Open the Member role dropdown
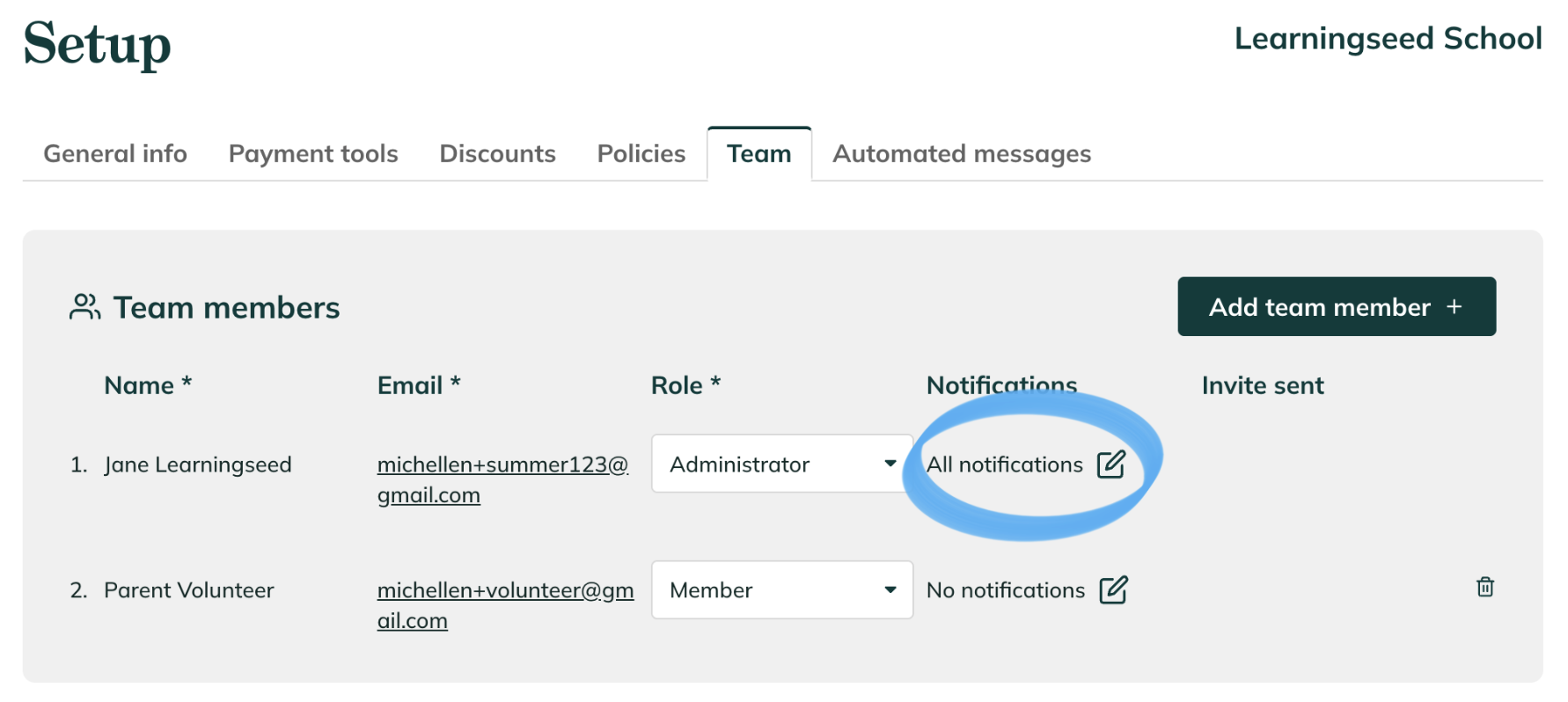 (x=782, y=589)
